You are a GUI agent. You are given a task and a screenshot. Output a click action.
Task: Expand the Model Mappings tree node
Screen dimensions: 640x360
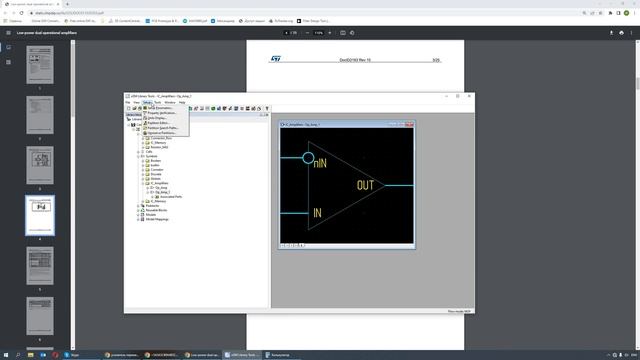[138, 219]
